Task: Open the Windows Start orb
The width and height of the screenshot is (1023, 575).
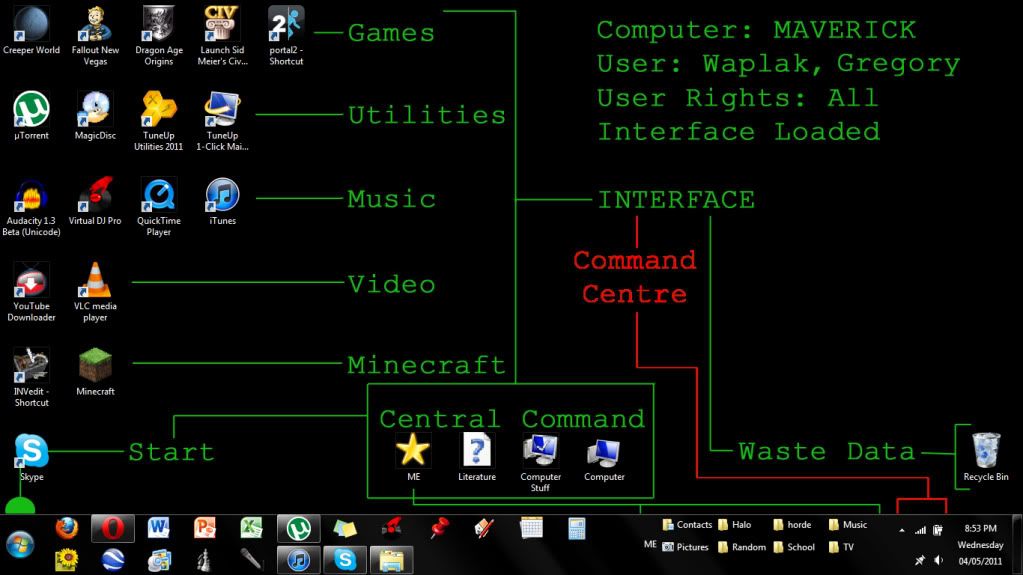Action: [x=20, y=544]
